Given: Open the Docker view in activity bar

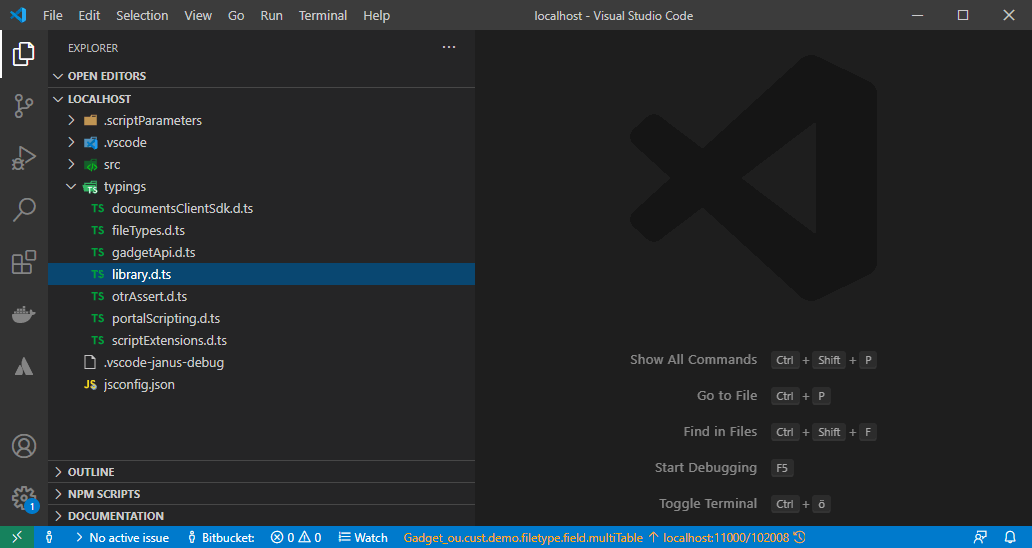Looking at the screenshot, I should coord(24,314).
